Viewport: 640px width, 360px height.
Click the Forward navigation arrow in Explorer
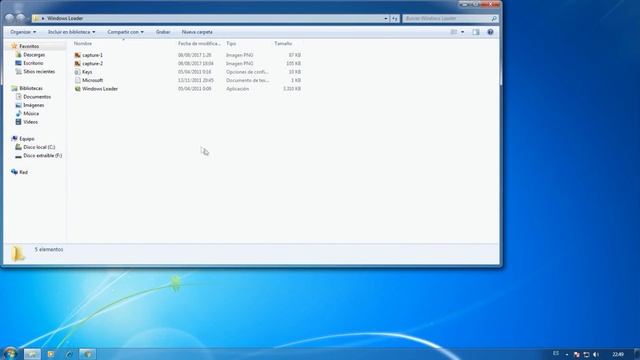[20, 18]
